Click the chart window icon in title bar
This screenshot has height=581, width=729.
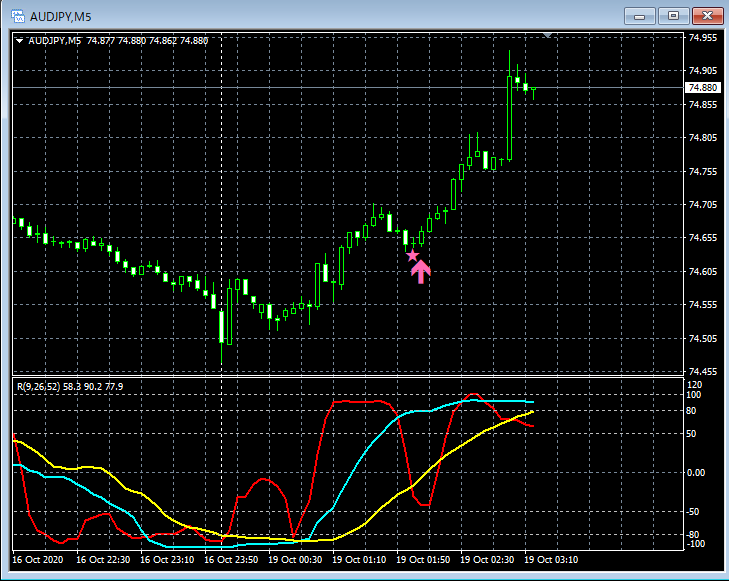click(x=18, y=16)
